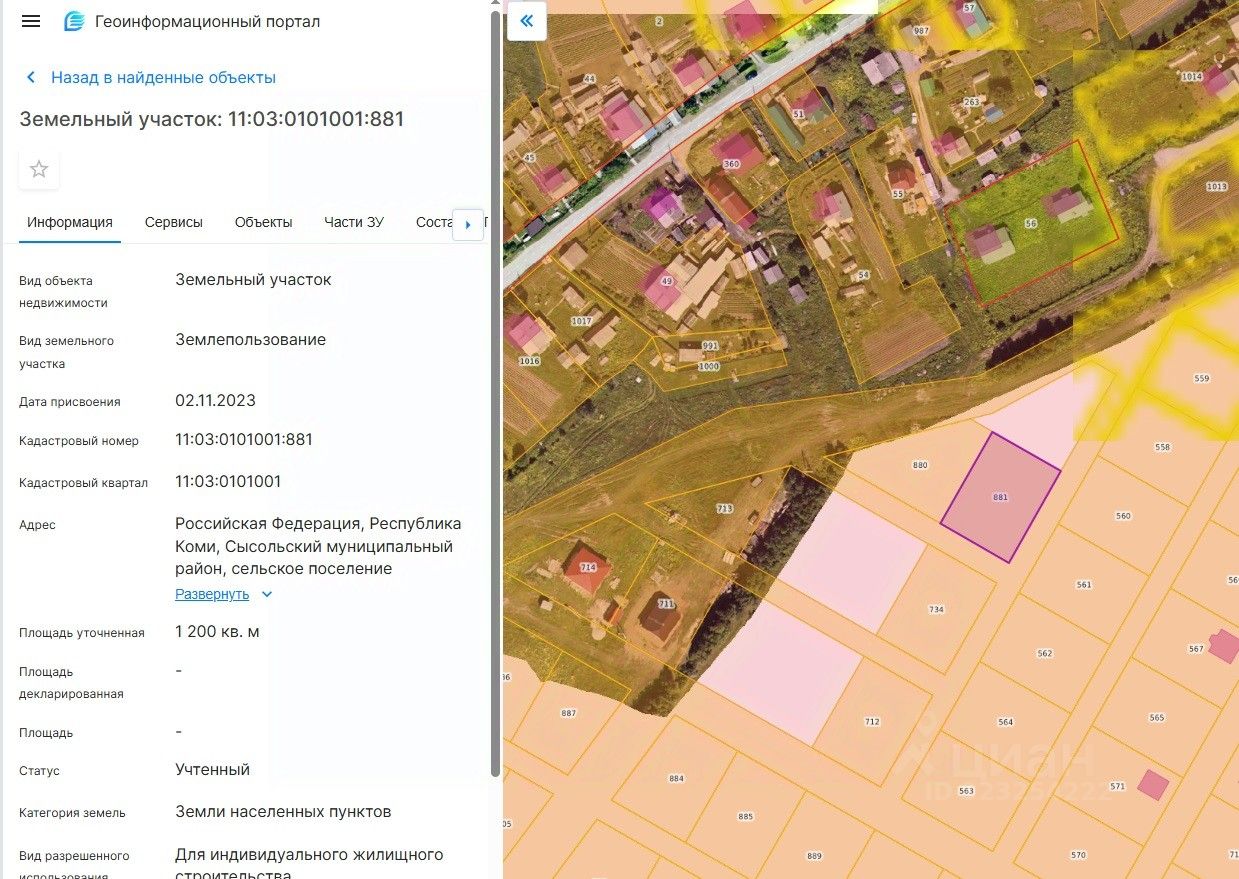Select the address text starting Российская Федерация
The image size is (1239, 879).
(x=318, y=546)
